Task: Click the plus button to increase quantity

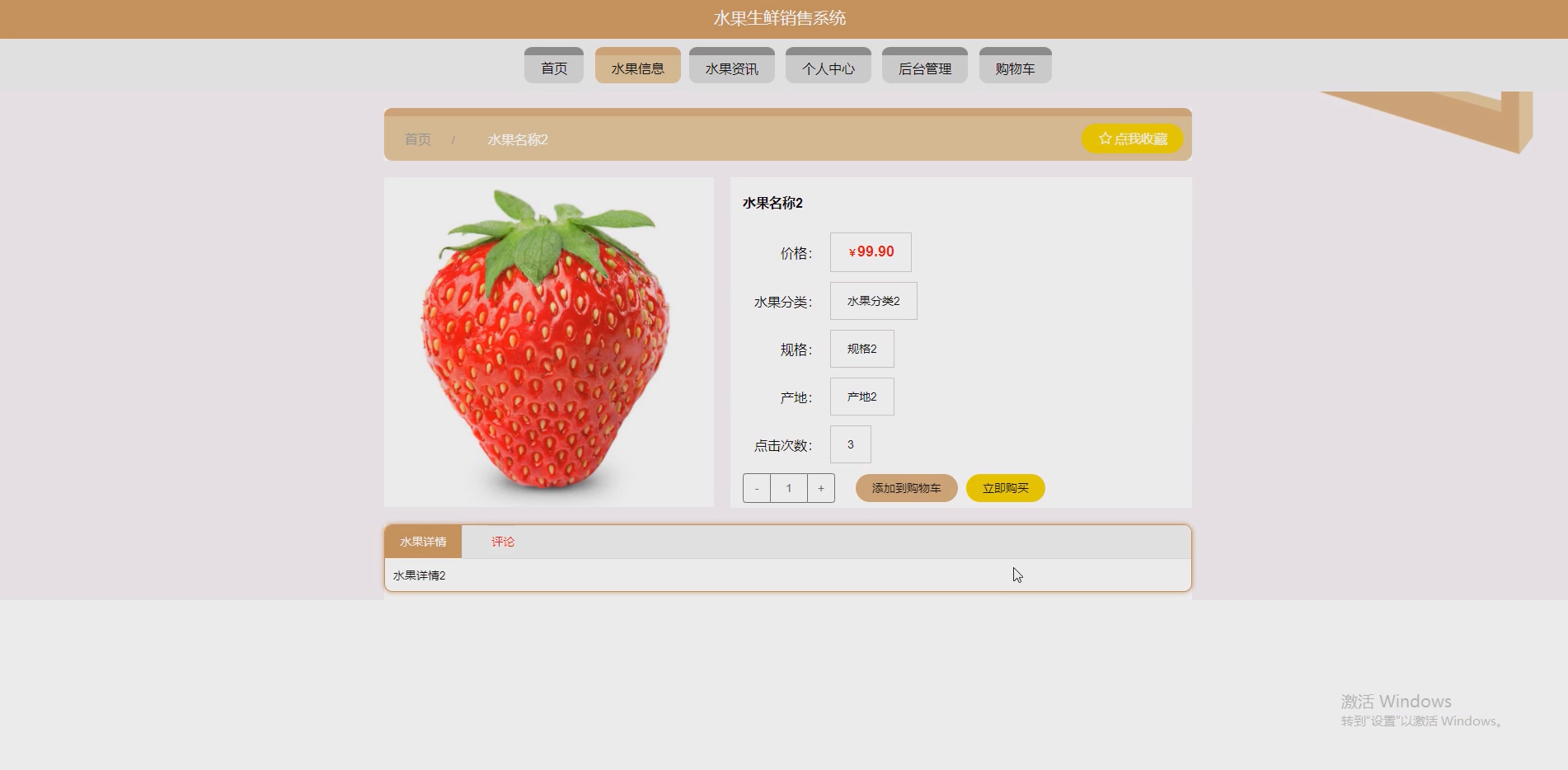Action: (820, 487)
